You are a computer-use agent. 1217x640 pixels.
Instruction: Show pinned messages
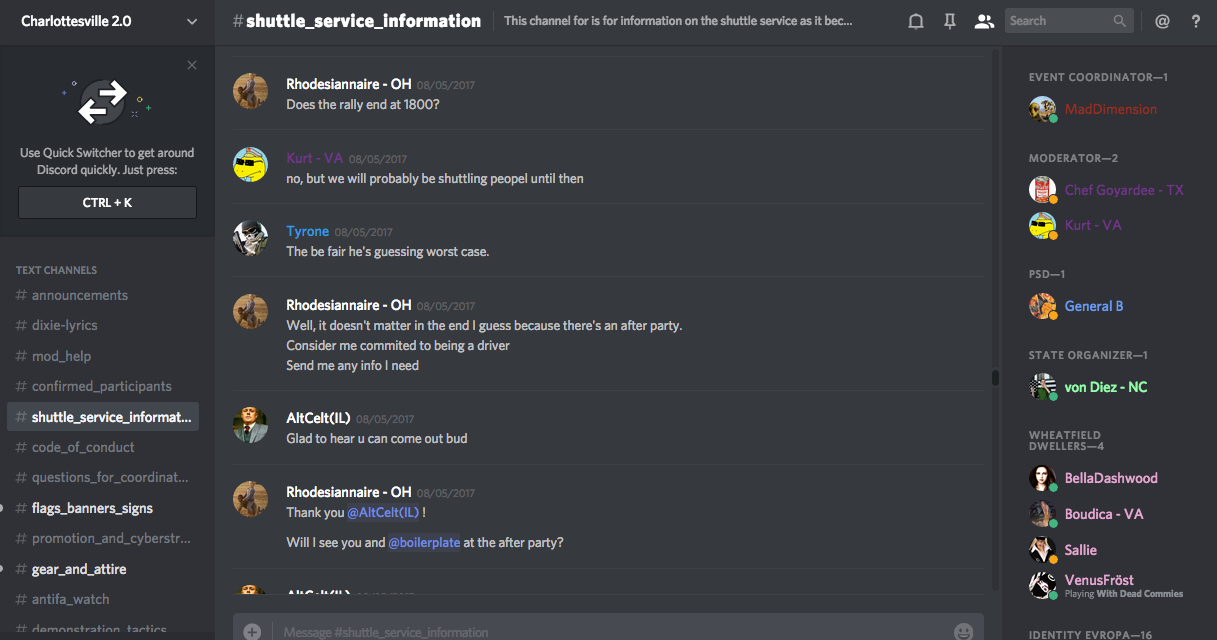click(x=950, y=21)
